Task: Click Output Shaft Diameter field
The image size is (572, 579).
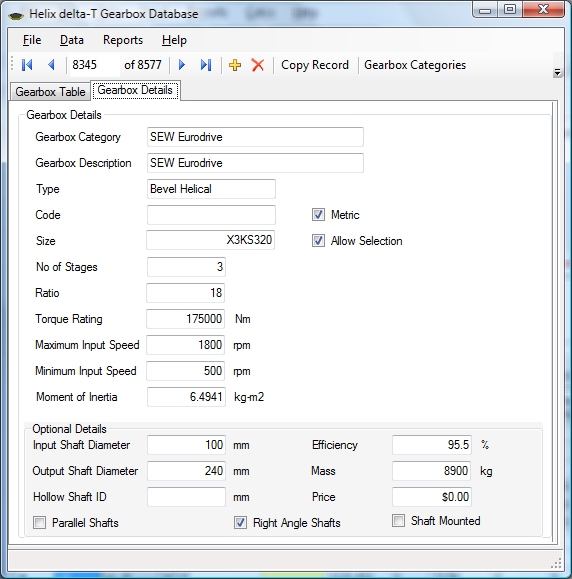Action: click(186, 471)
